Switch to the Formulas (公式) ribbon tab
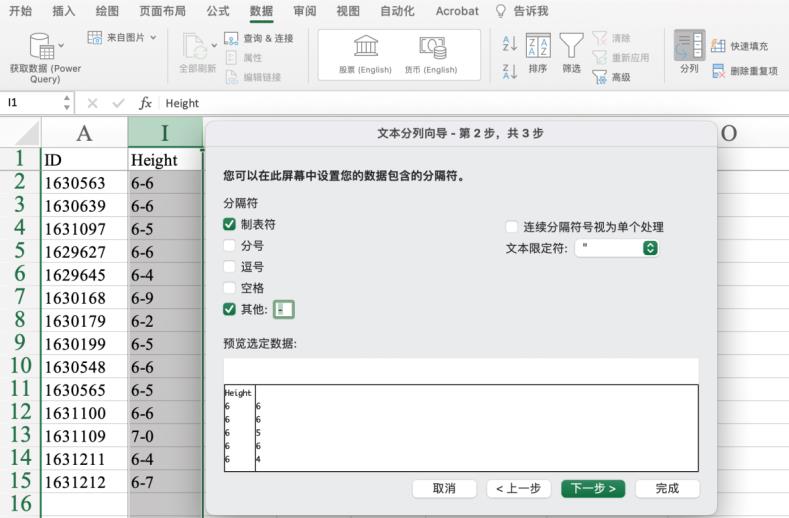This screenshot has height=518, width=789. (217, 11)
